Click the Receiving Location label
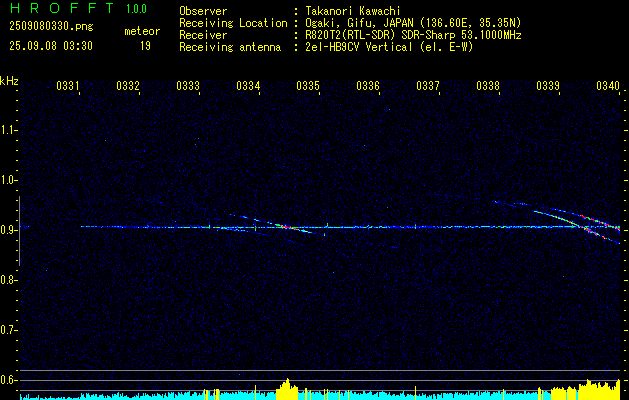This screenshot has width=629, height=400. coord(233,23)
